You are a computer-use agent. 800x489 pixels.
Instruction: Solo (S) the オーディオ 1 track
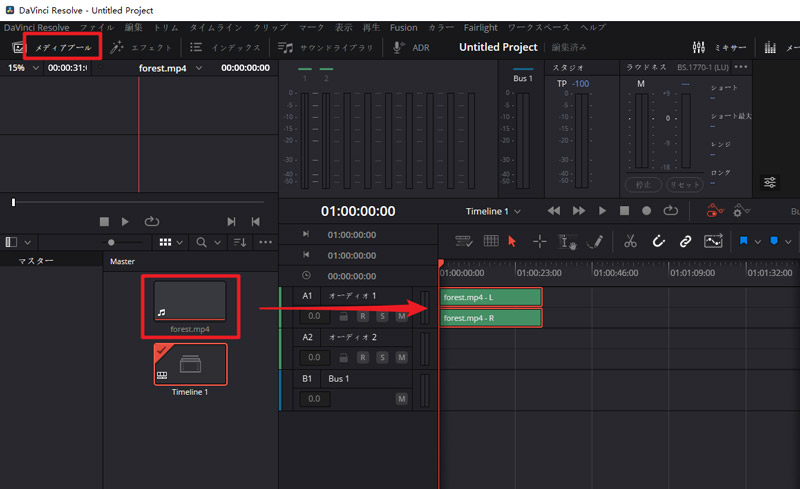[382, 316]
